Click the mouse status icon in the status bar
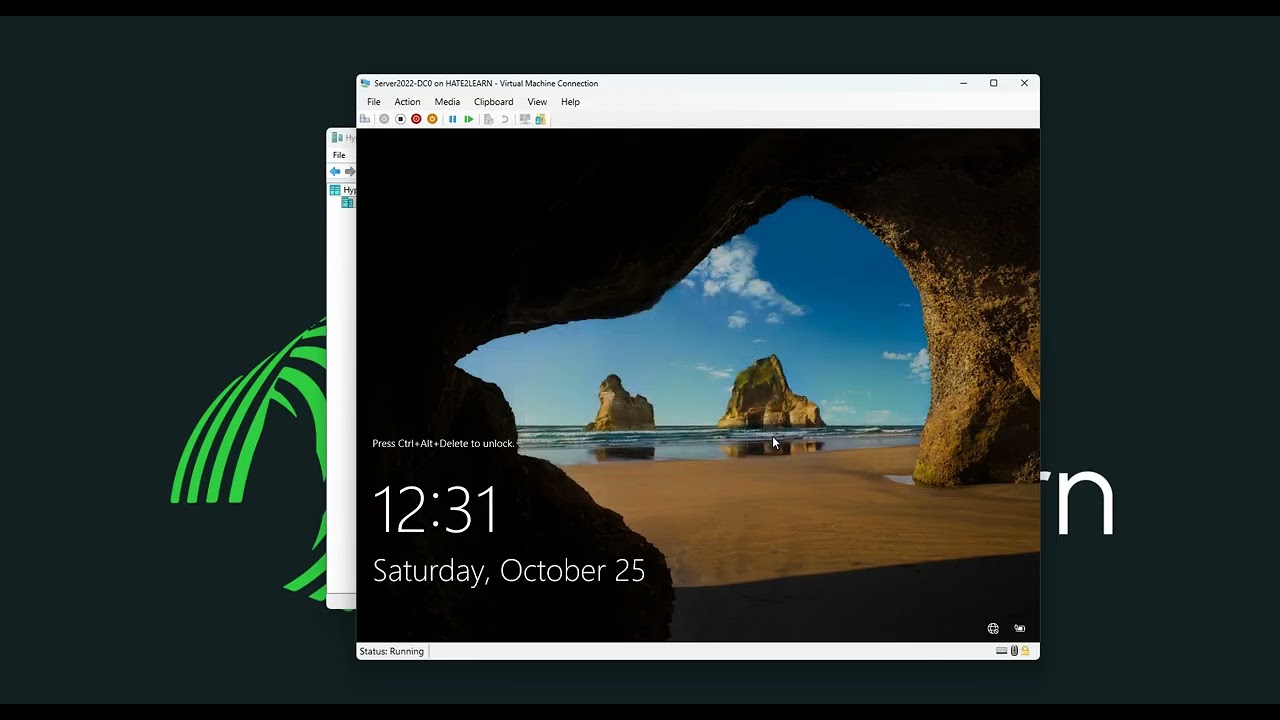This screenshot has height=720, width=1280. (x=1014, y=651)
